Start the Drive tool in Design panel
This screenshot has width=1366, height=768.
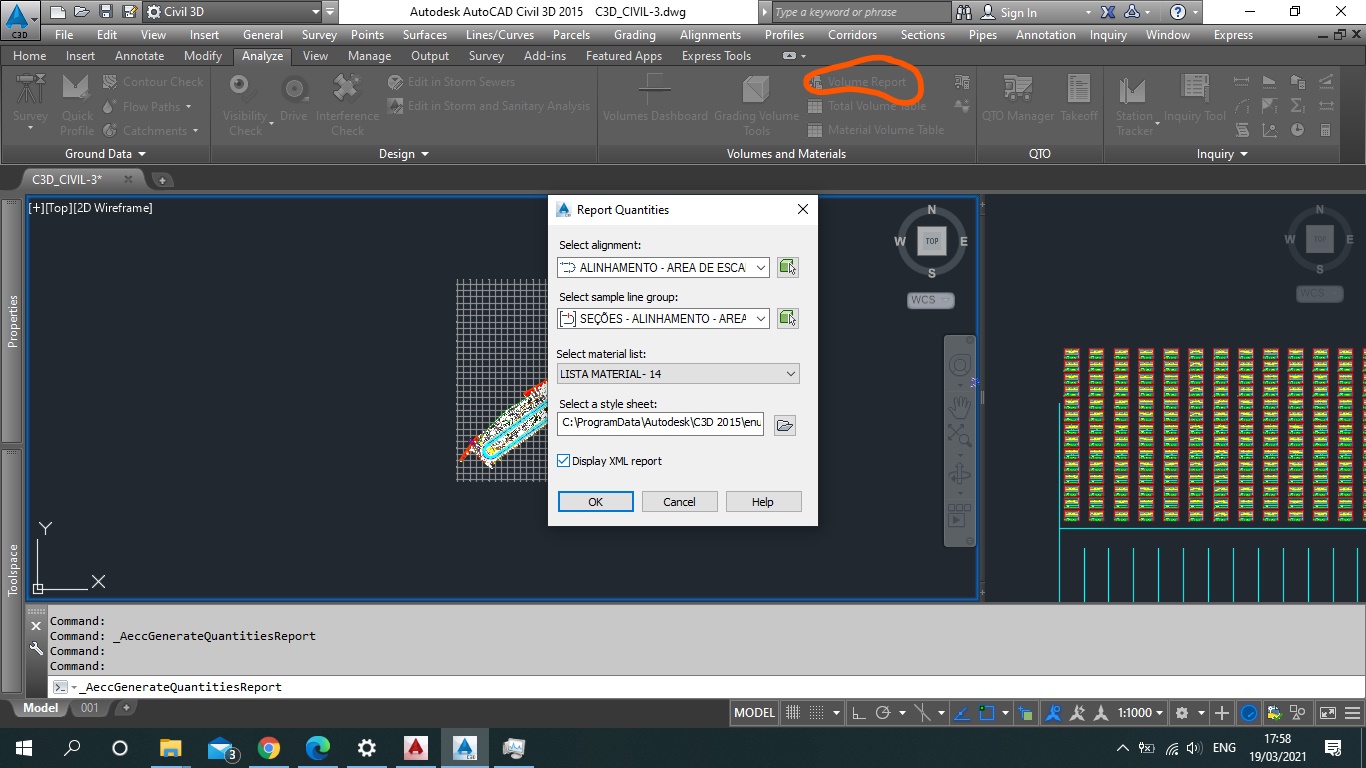294,100
